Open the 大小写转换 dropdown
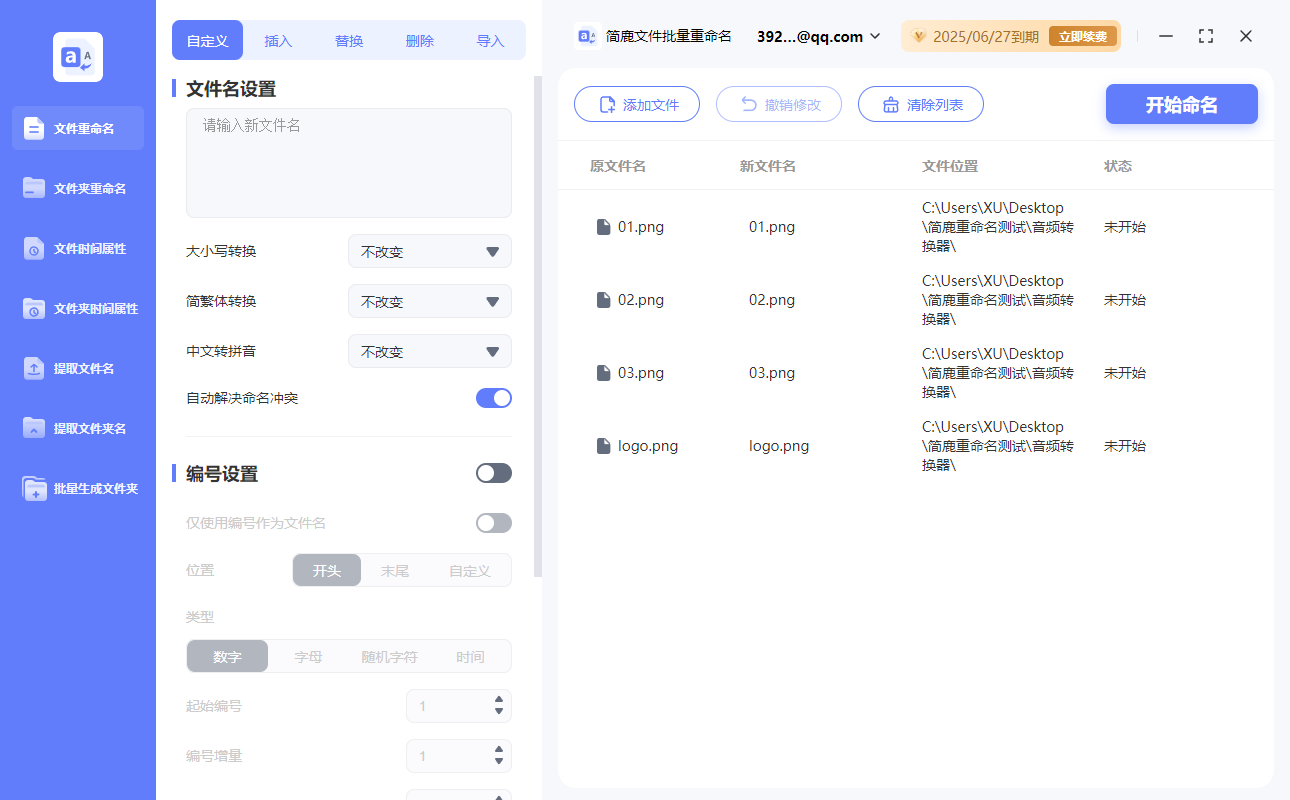This screenshot has height=800, width=1290. click(x=429, y=251)
